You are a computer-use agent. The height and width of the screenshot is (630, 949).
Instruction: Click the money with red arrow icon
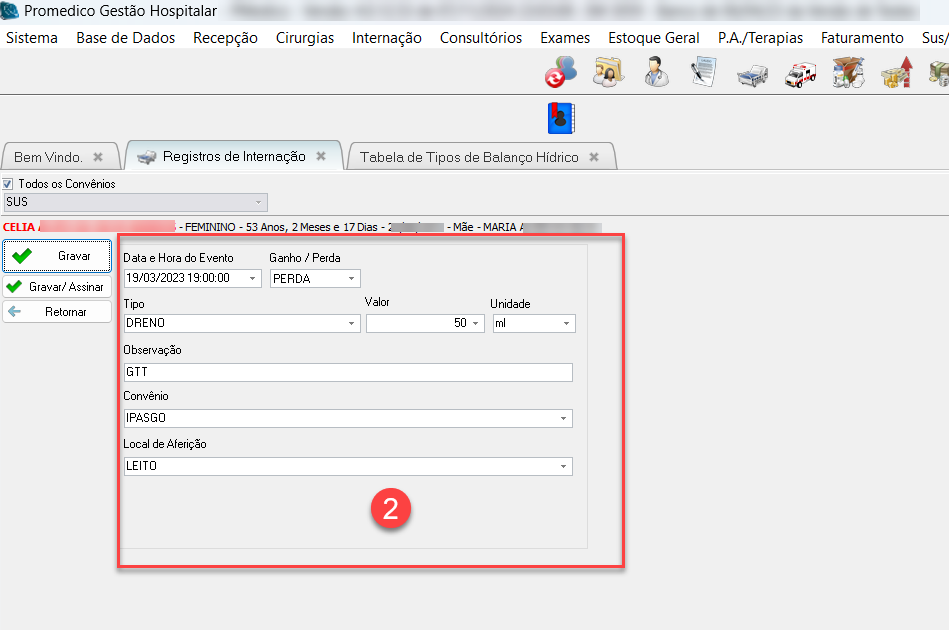point(896,73)
